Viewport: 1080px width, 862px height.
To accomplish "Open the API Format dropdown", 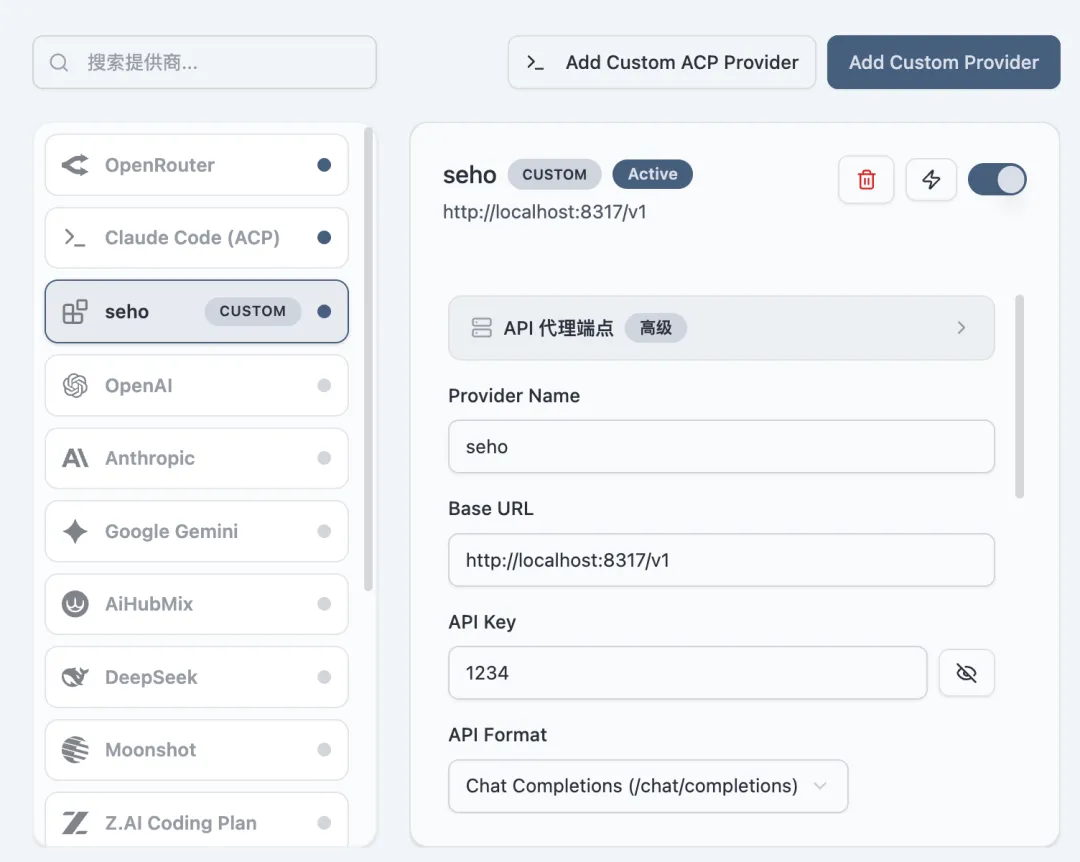I will pyautogui.click(x=648, y=786).
